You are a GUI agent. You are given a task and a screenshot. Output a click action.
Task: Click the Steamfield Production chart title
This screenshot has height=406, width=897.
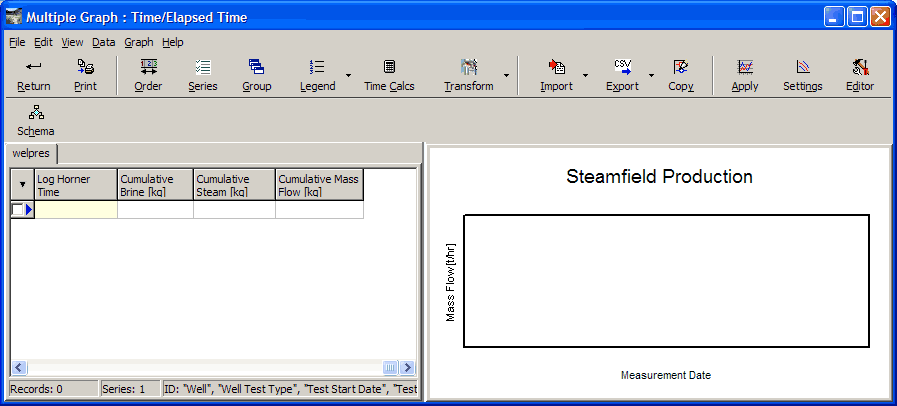coord(659,177)
